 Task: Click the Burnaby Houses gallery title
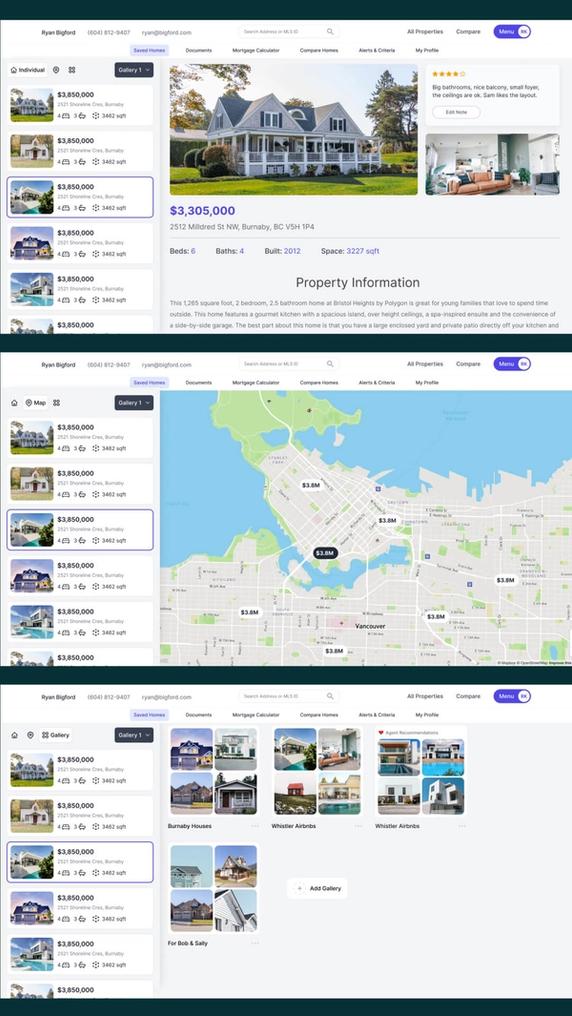pyautogui.click(x=189, y=826)
